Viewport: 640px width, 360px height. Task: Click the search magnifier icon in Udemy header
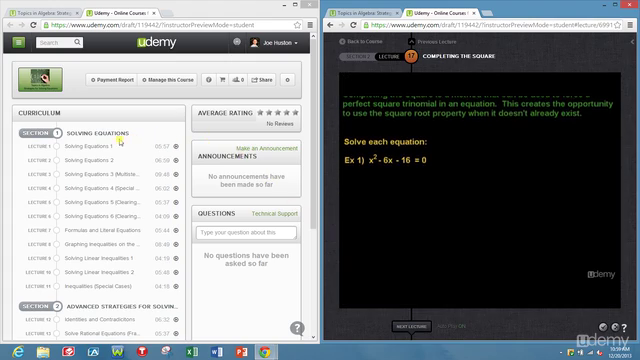tap(77, 42)
